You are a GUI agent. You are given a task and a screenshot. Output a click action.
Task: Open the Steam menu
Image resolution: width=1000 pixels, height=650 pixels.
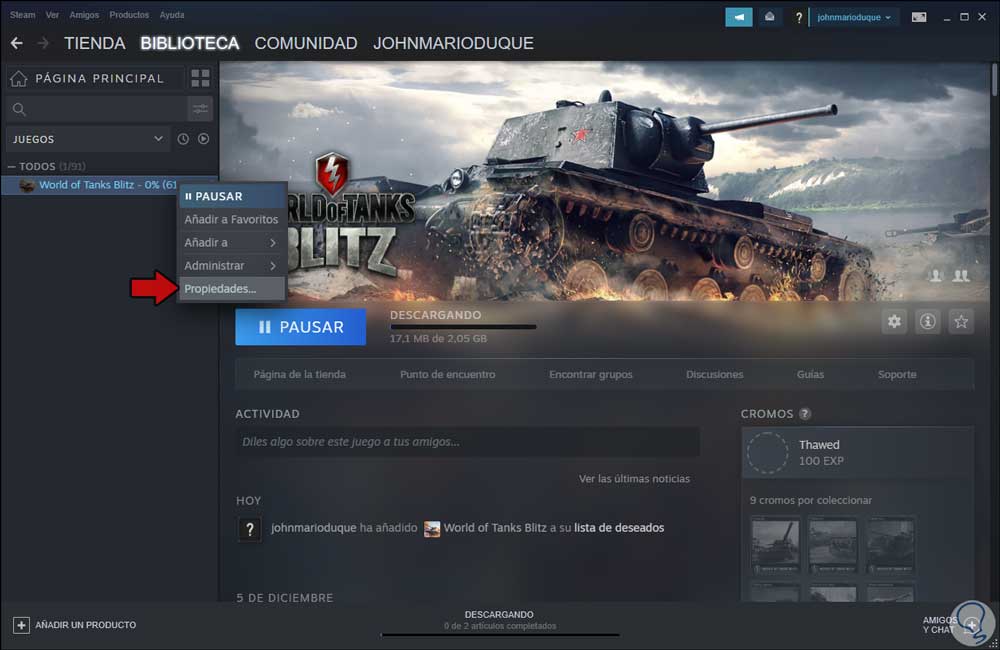pyautogui.click(x=22, y=15)
